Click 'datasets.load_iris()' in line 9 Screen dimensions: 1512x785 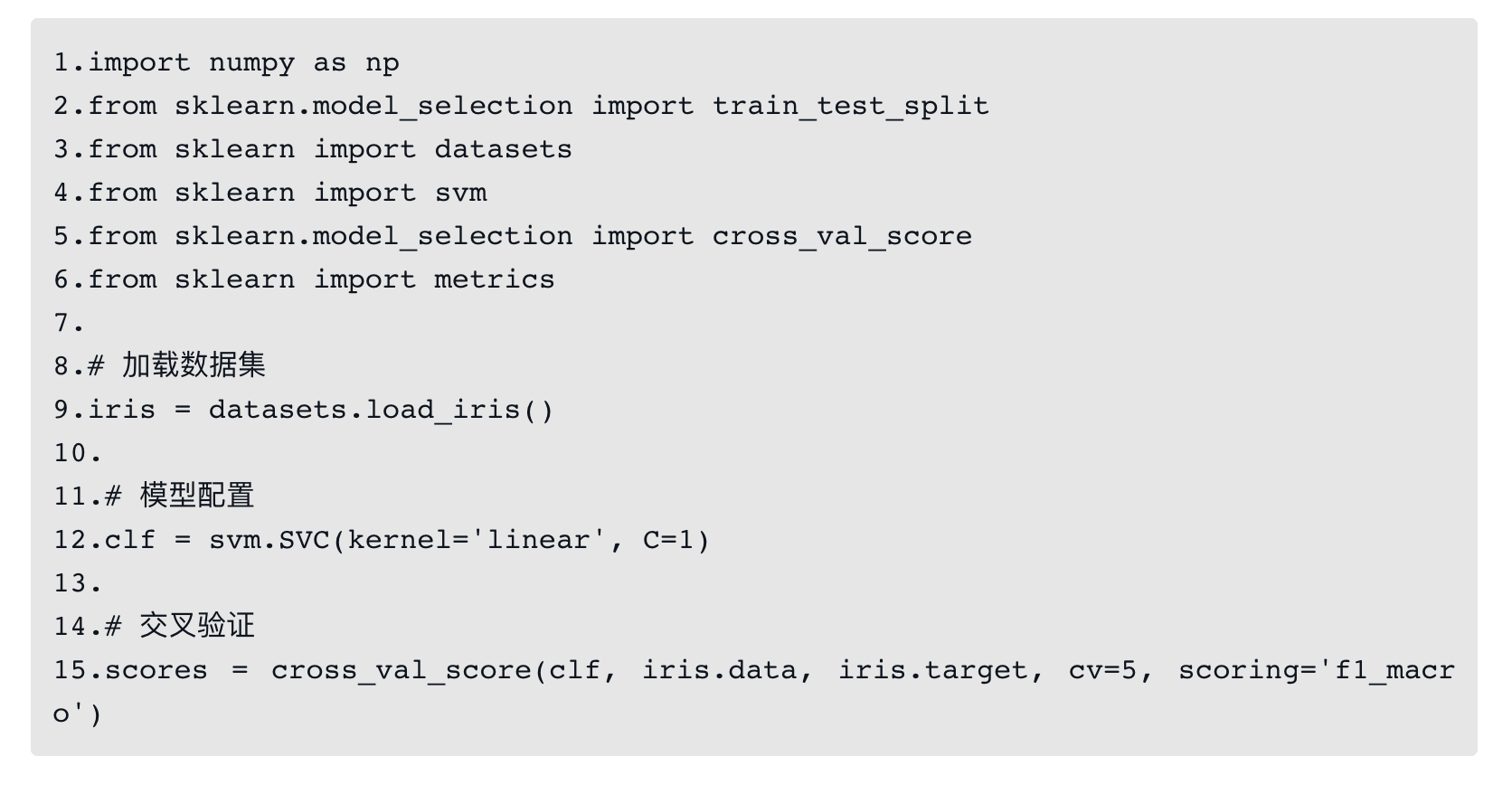tap(381, 410)
